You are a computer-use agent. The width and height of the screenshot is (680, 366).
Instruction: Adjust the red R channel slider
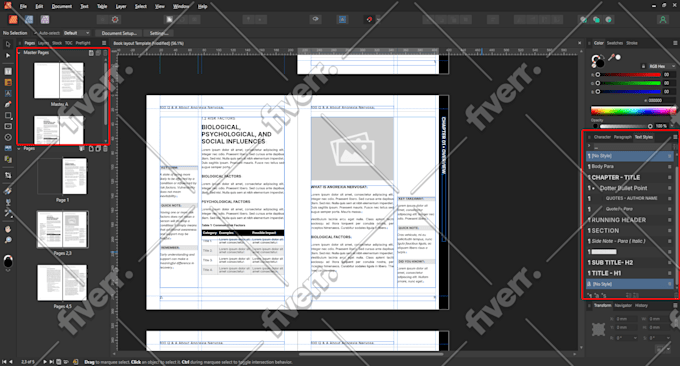coord(628,75)
